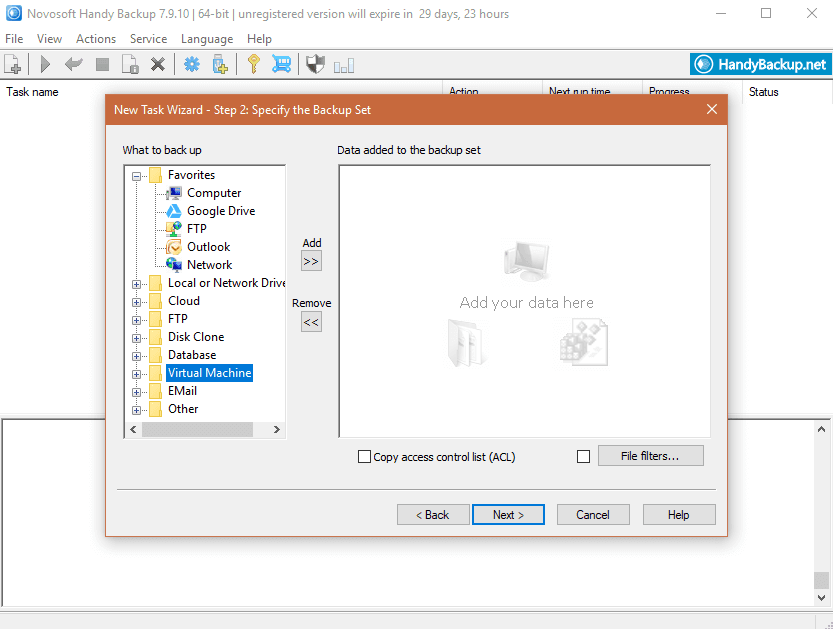
Task: Expand the Disk Clone node
Action: (x=137, y=338)
